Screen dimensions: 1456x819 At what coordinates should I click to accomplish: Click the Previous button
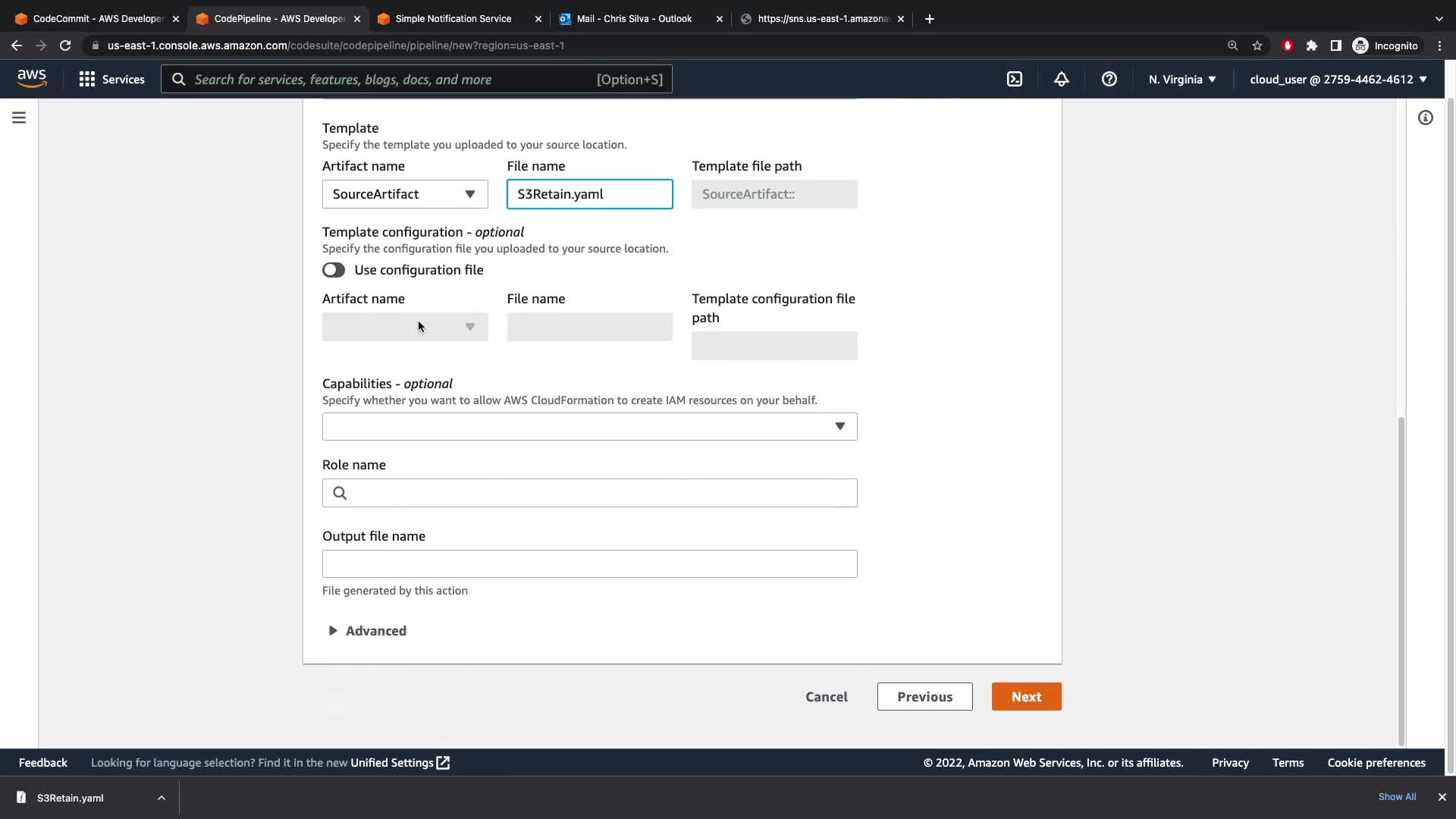(x=924, y=696)
